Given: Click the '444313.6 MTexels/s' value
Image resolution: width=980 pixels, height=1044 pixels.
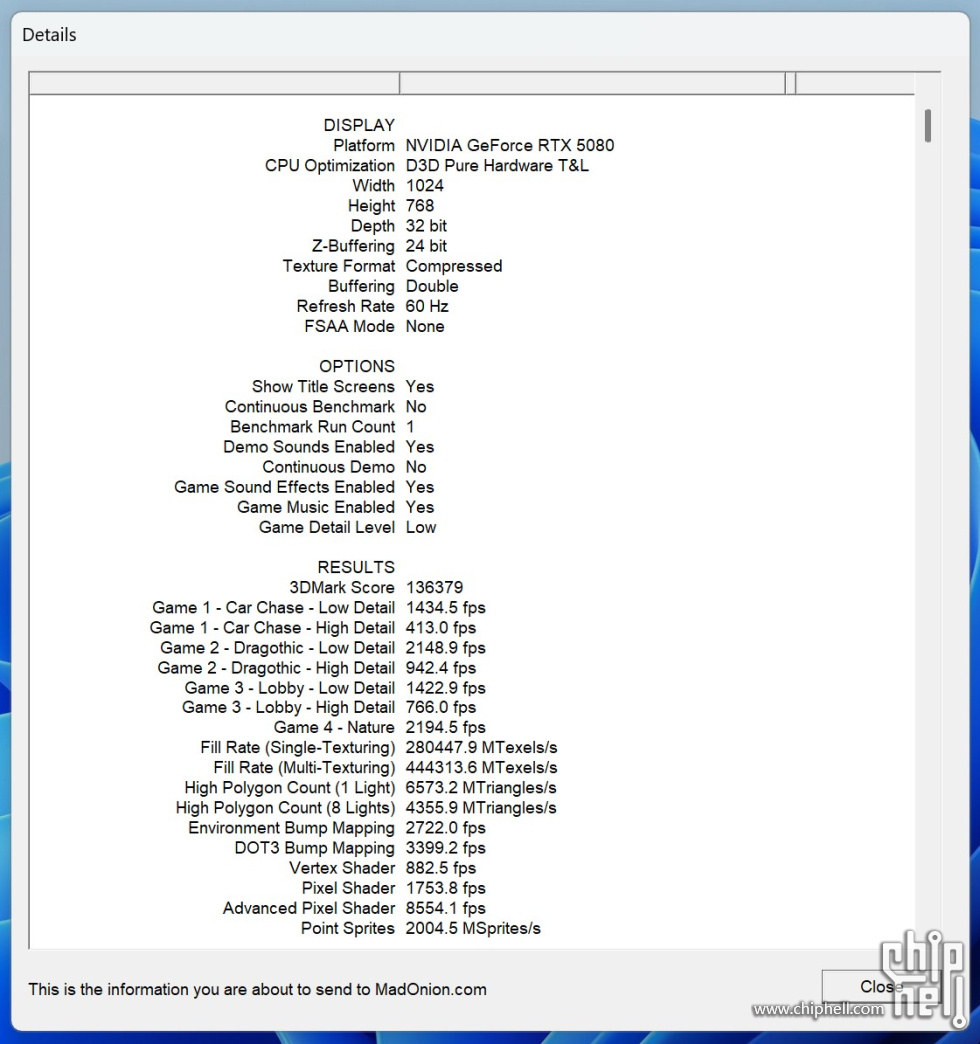Looking at the screenshot, I should 481,767.
